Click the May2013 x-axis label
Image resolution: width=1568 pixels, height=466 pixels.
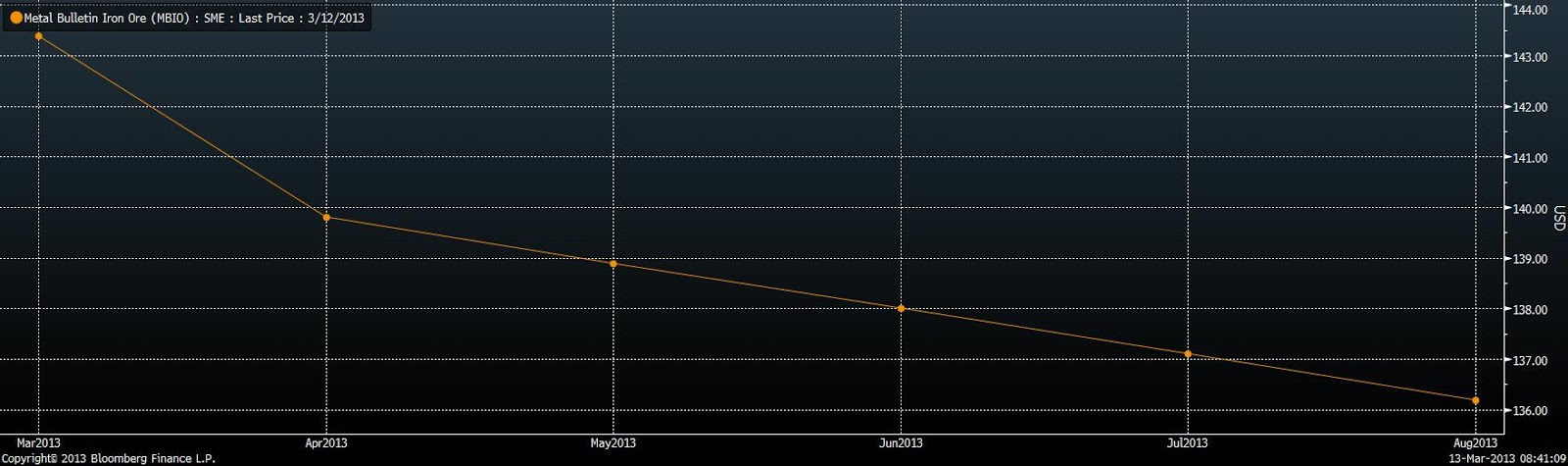(613, 442)
